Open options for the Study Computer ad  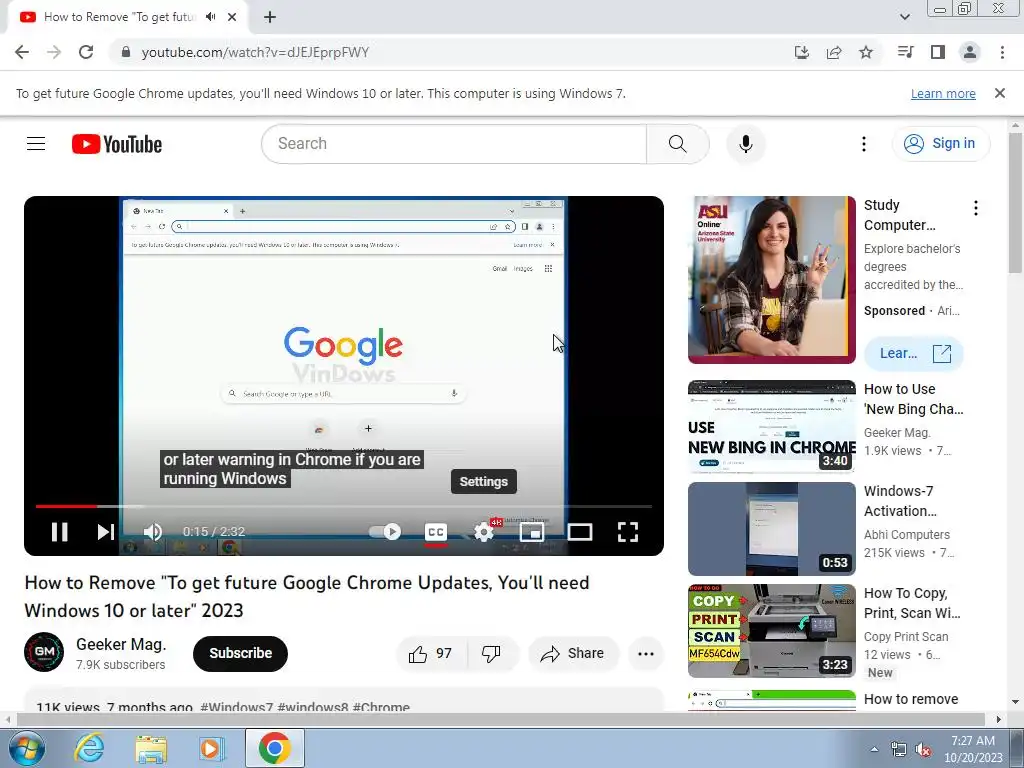[x=976, y=208]
